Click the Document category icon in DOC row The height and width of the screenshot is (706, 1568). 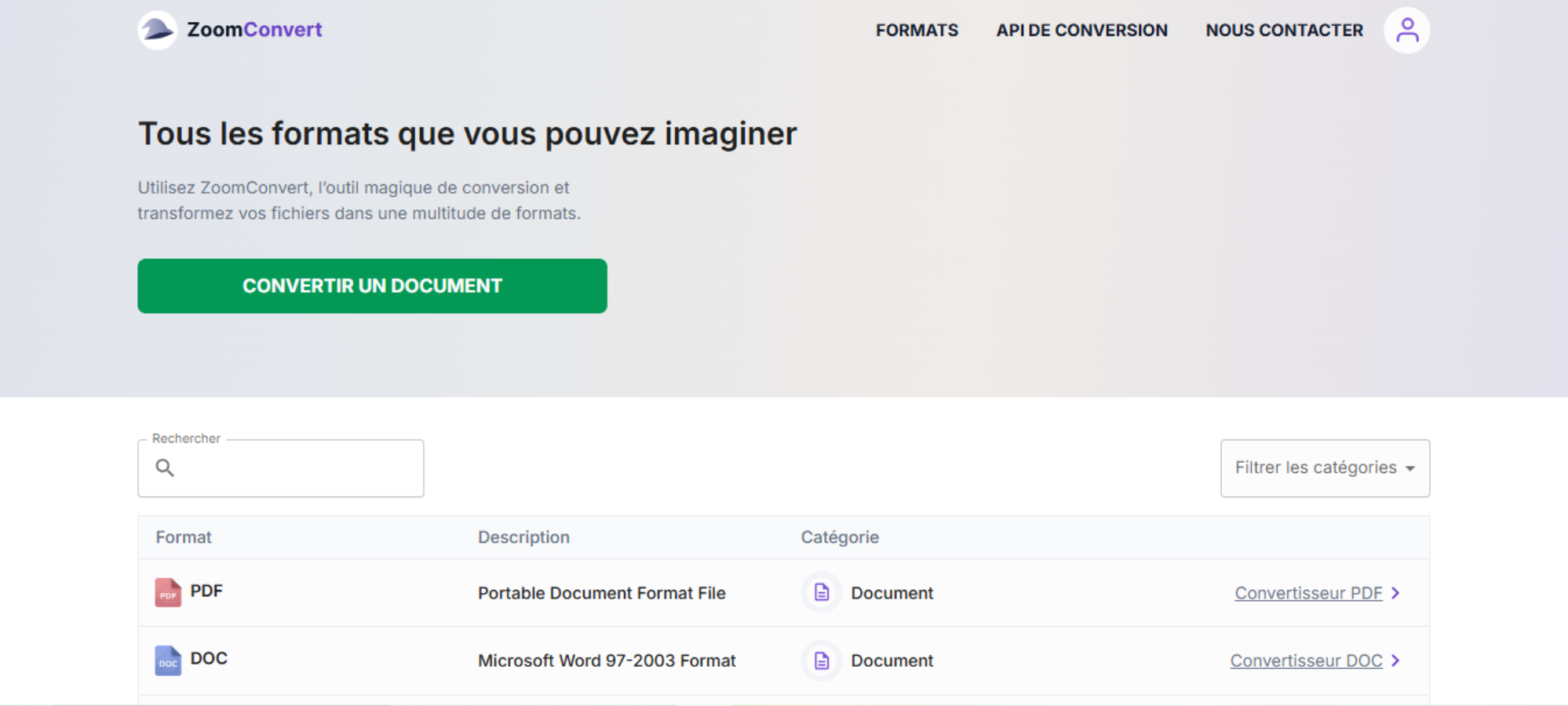pos(822,661)
